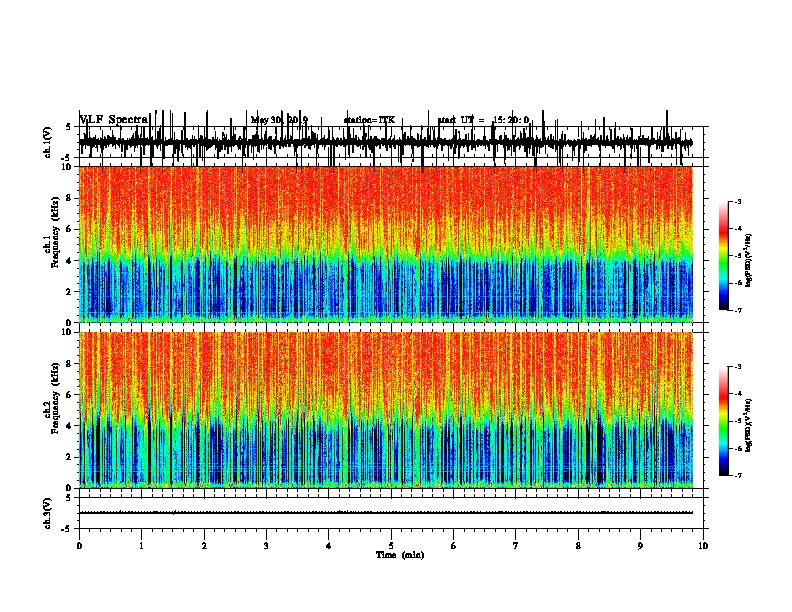Viewport: 792px width, 612px height.
Task: Click inside the ch.2 spectrogram plot
Action: (386, 410)
